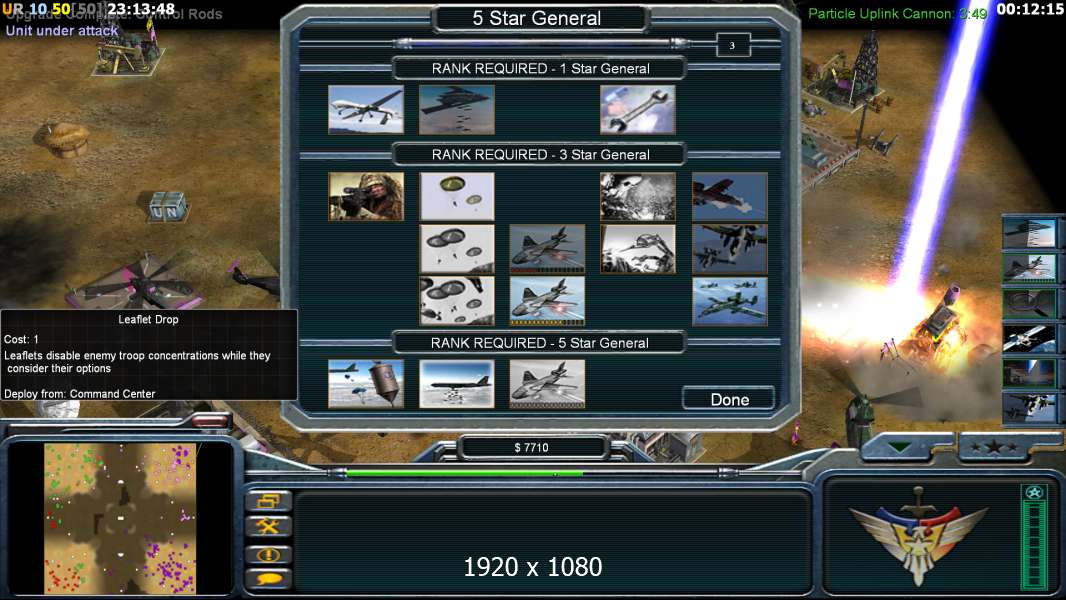Activate the satellite shortcut on right sidebar
Viewport: 1066px width, 600px height.
1029,338
